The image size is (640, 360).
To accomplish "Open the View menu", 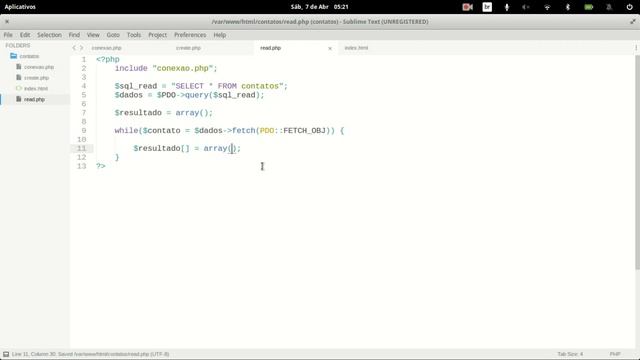I will click(x=93, y=35).
